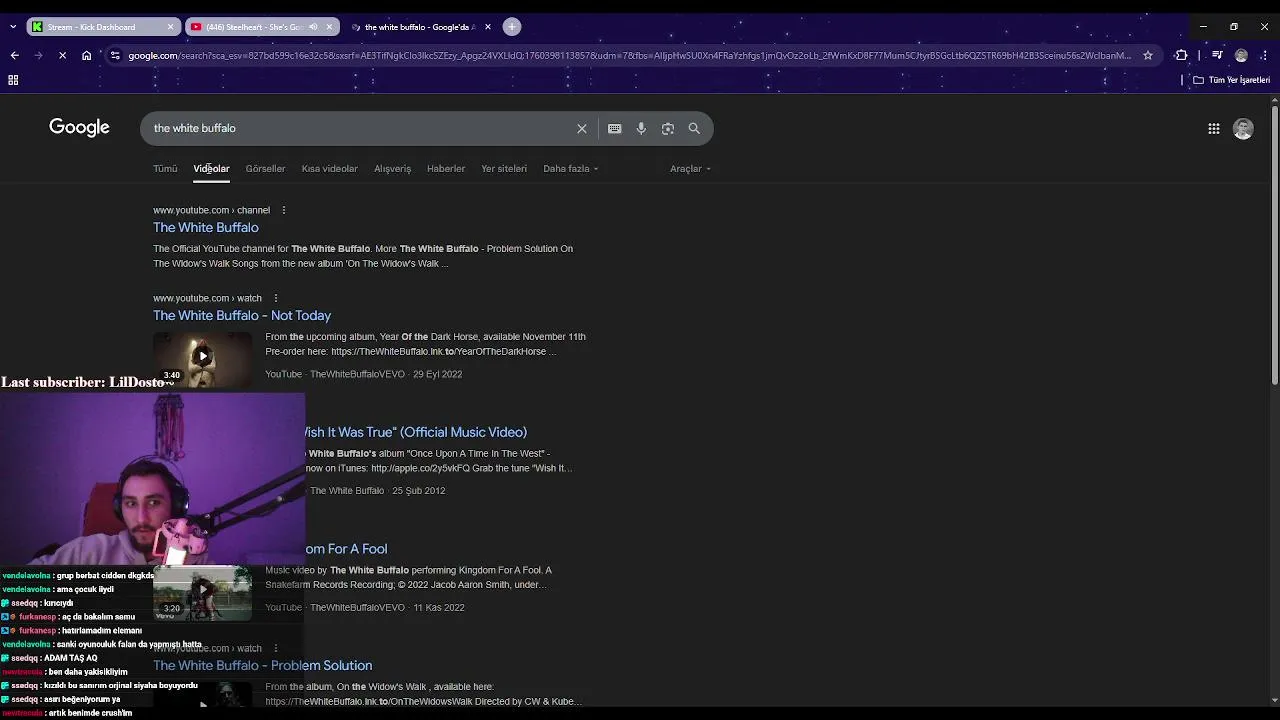Open the Google account avatar
The height and width of the screenshot is (720, 1280).
(1243, 128)
